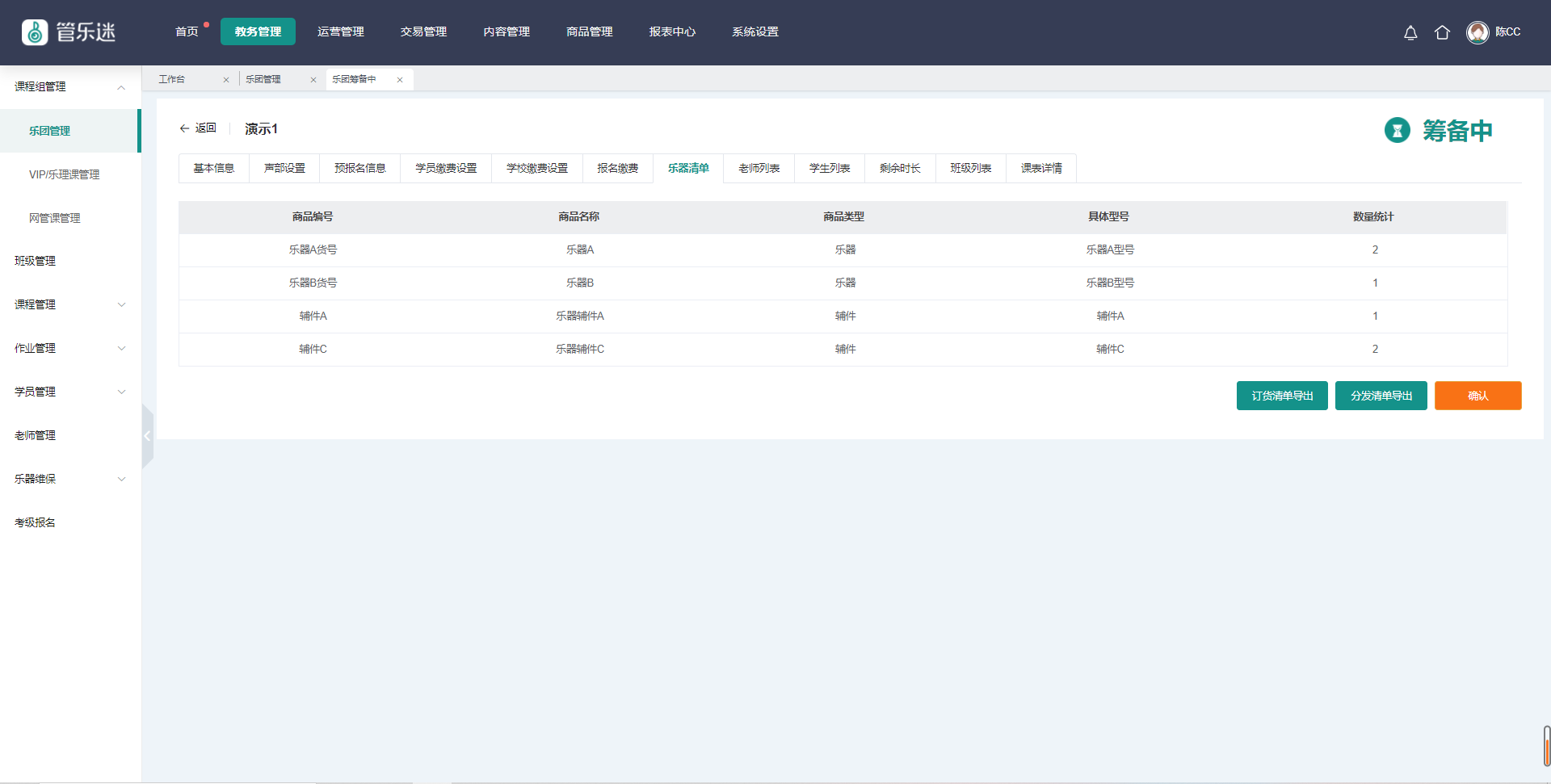Switch to the 学员缴费设置 tab
1551x784 pixels.
(446, 168)
